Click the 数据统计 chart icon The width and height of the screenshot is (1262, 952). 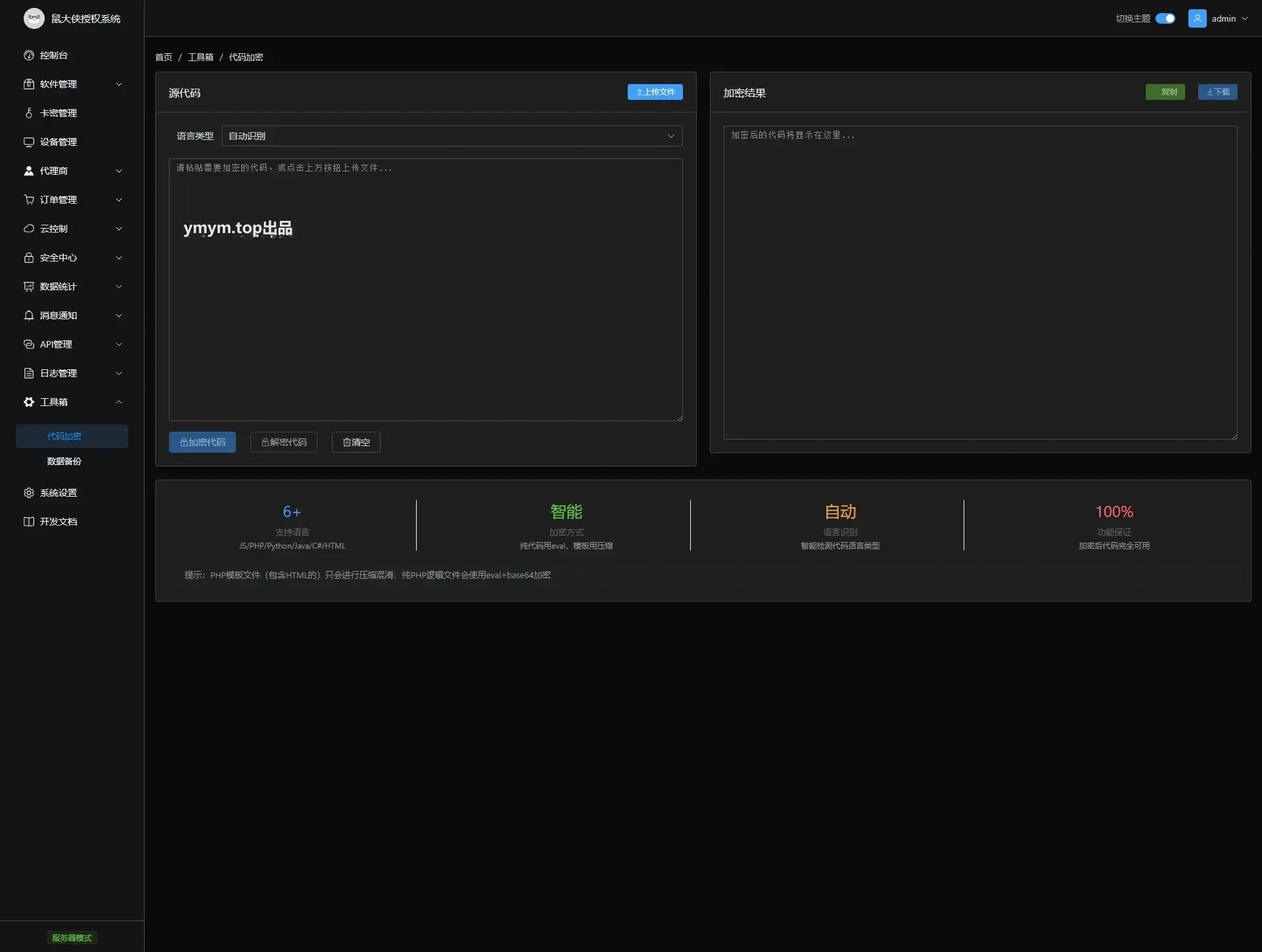coord(29,286)
